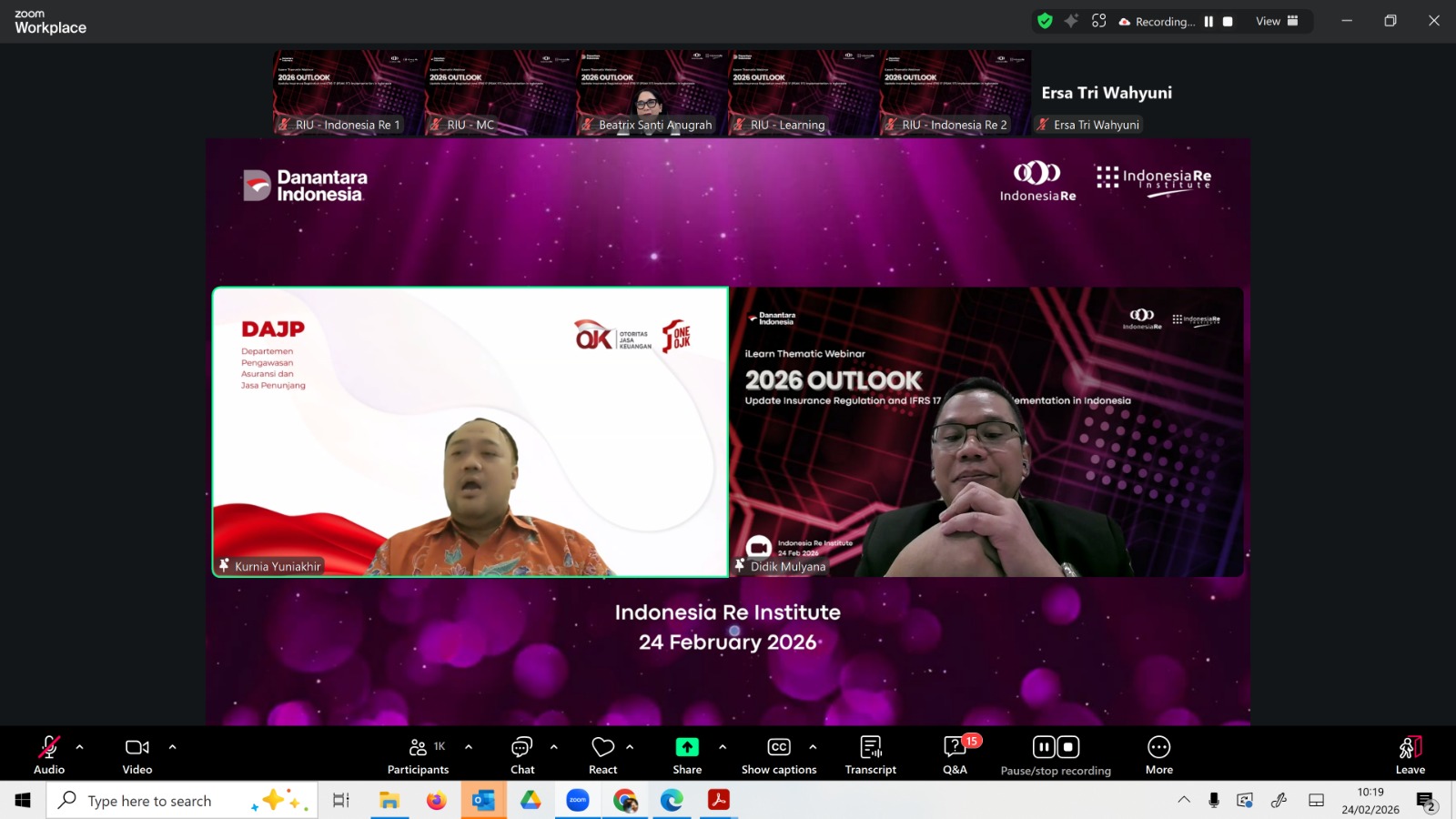Viewport: 1456px width, 819px height.
Task: Unmute the Audio microphone
Action: pyautogui.click(x=49, y=755)
